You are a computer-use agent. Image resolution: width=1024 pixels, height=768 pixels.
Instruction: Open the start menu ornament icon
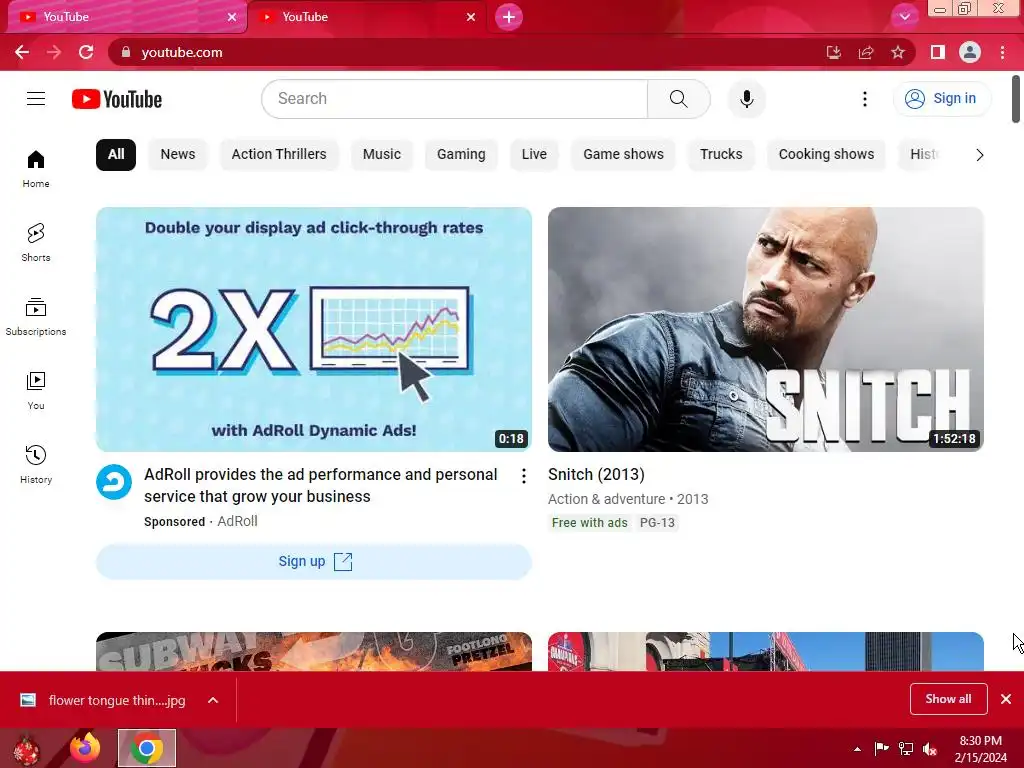pyautogui.click(x=27, y=749)
